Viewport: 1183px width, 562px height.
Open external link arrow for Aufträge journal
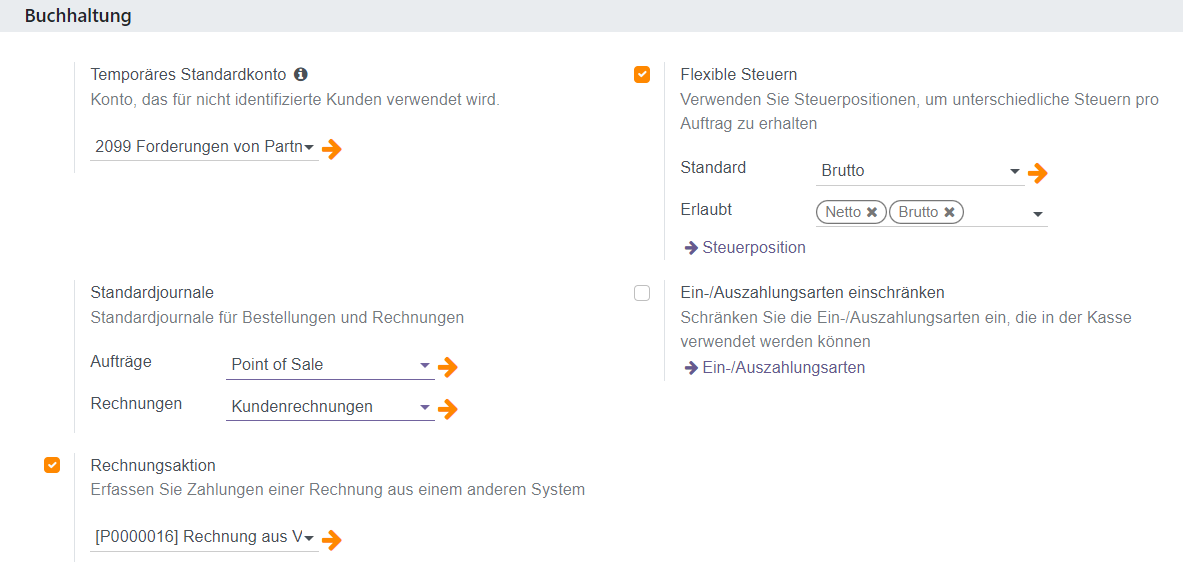(x=448, y=367)
